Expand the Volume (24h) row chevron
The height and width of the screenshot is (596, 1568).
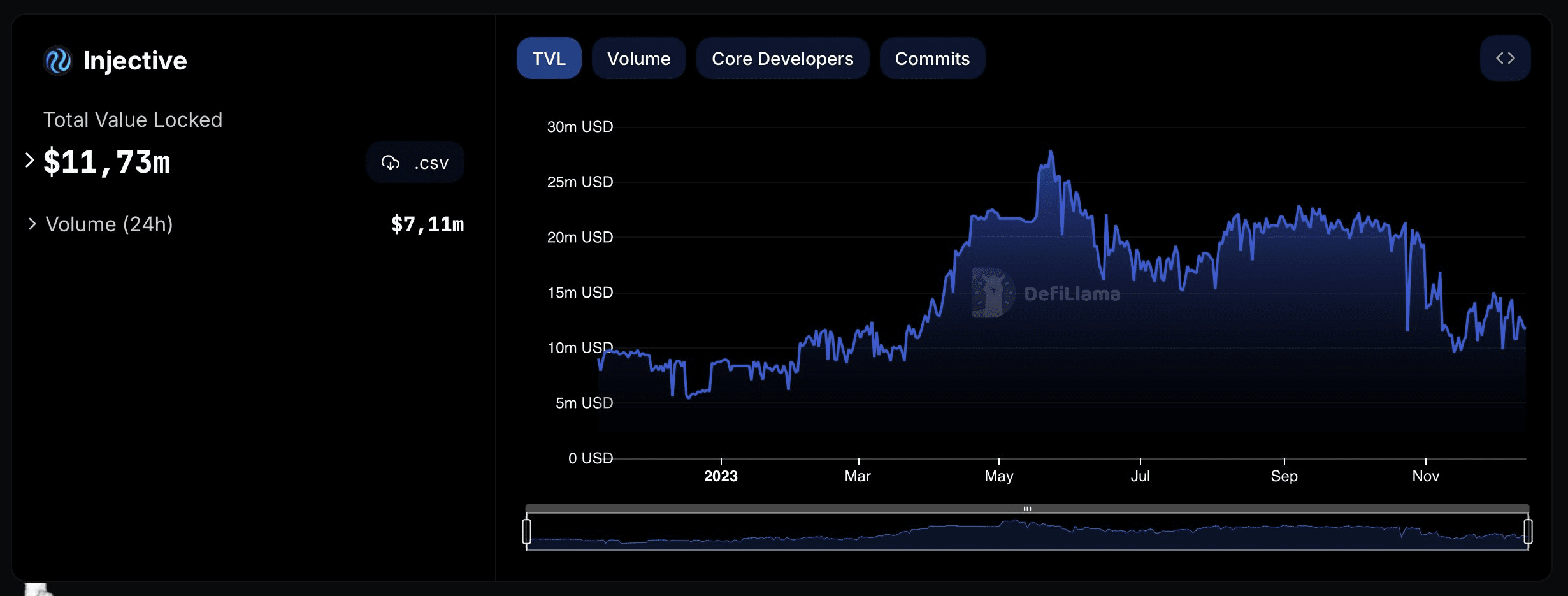(x=32, y=224)
